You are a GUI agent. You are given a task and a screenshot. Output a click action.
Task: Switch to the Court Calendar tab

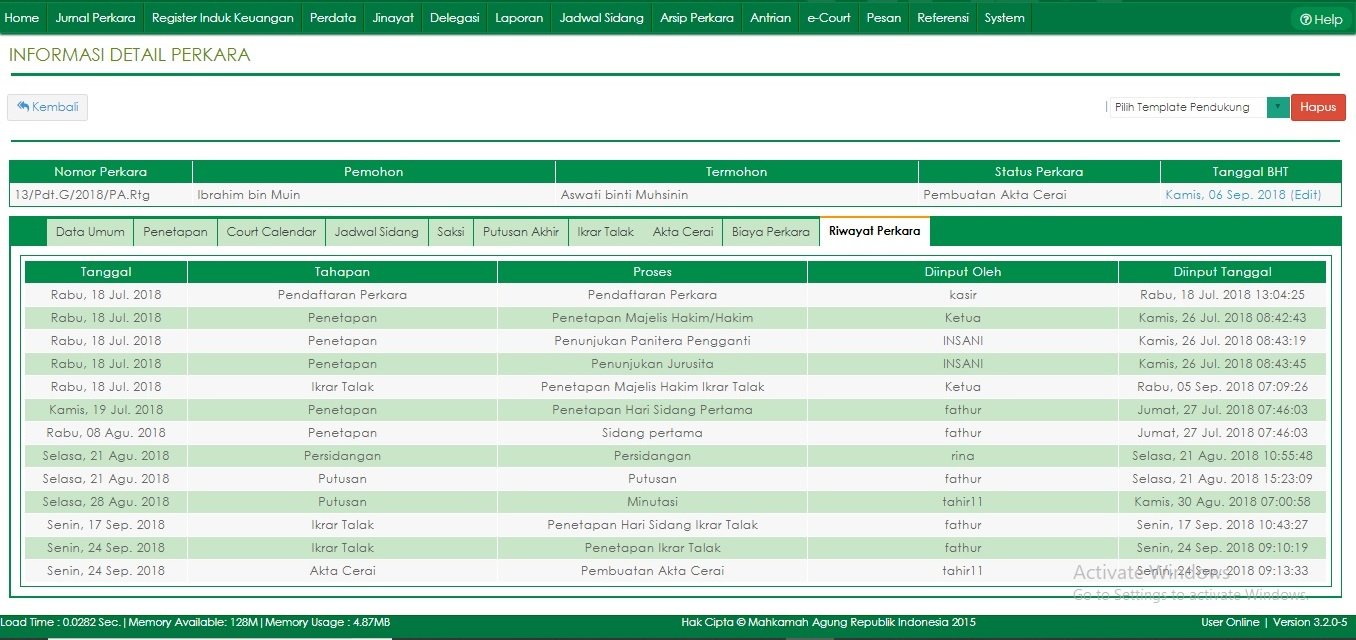[271, 232]
